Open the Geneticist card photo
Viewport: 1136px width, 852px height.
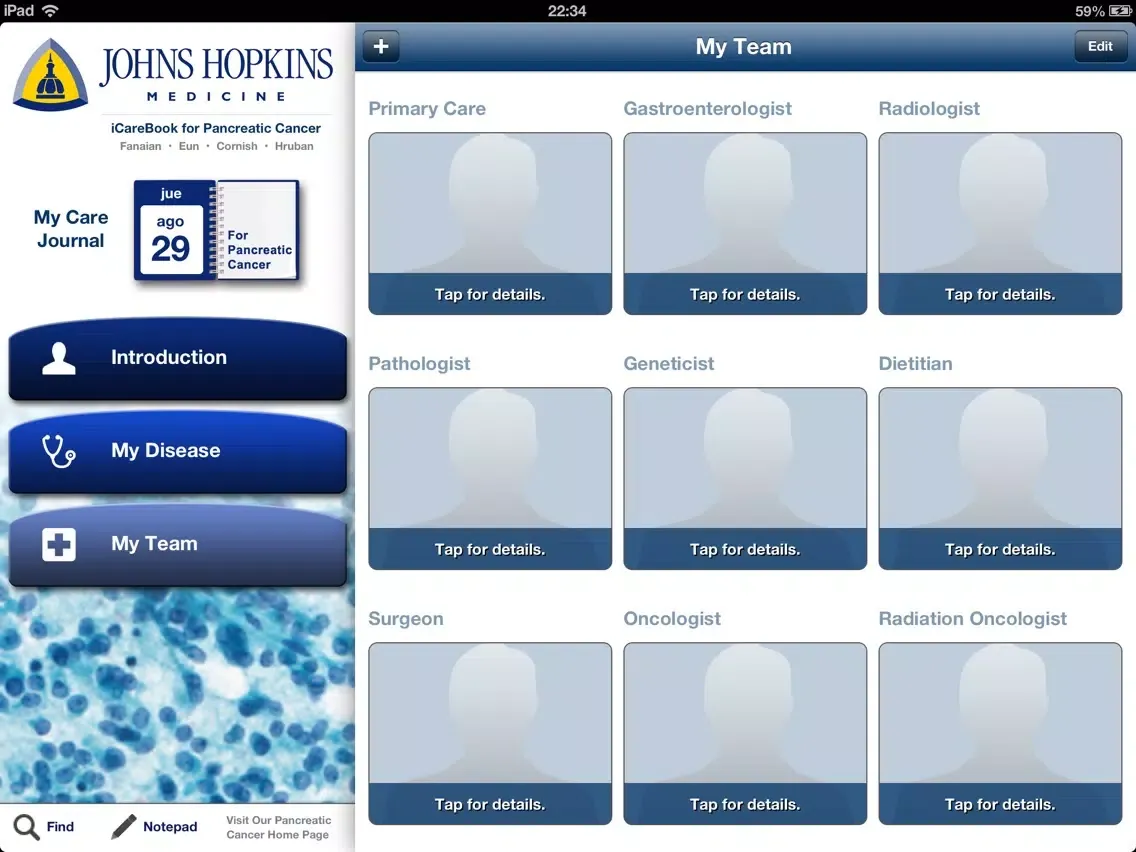pyautogui.click(x=745, y=458)
